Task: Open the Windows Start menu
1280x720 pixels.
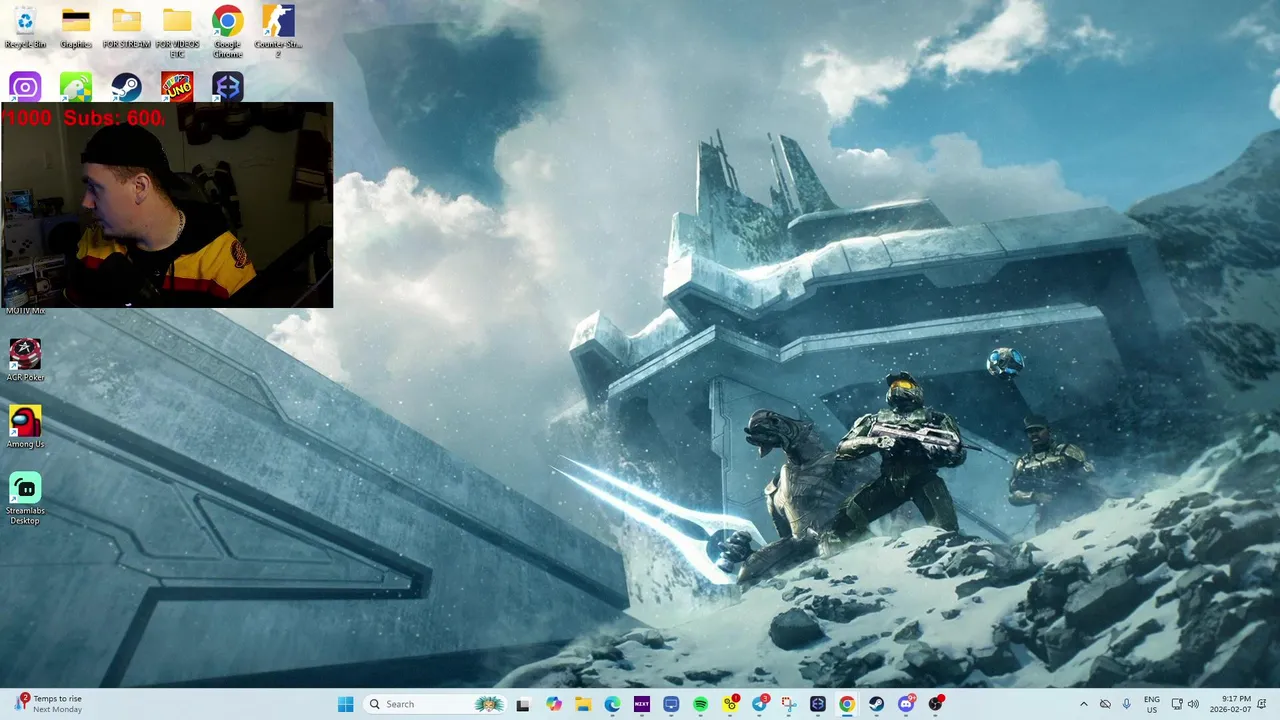Action: point(345,704)
